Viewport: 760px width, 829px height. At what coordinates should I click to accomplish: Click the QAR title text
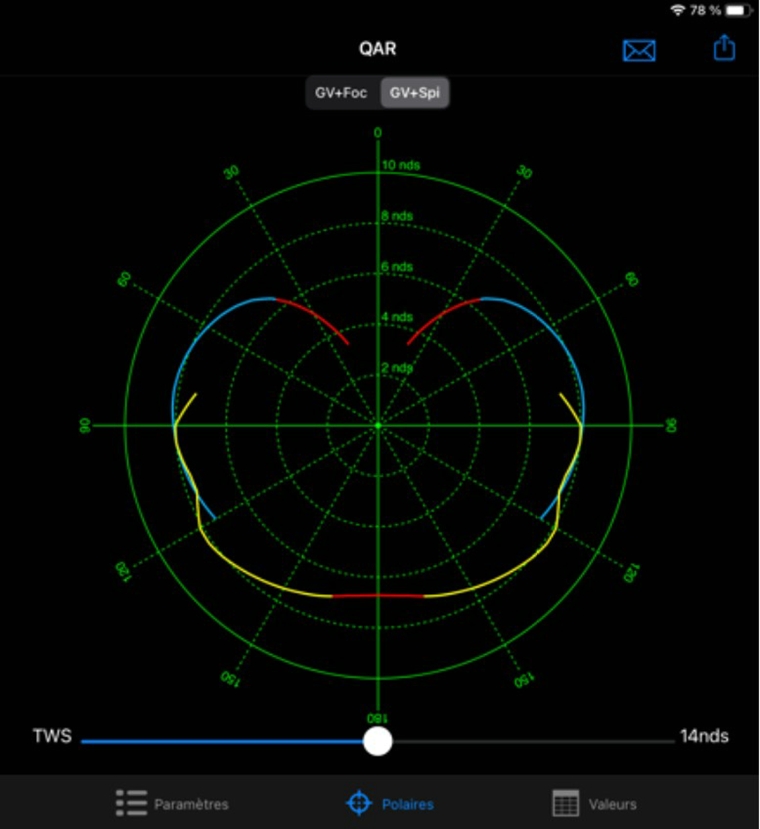tap(379, 49)
